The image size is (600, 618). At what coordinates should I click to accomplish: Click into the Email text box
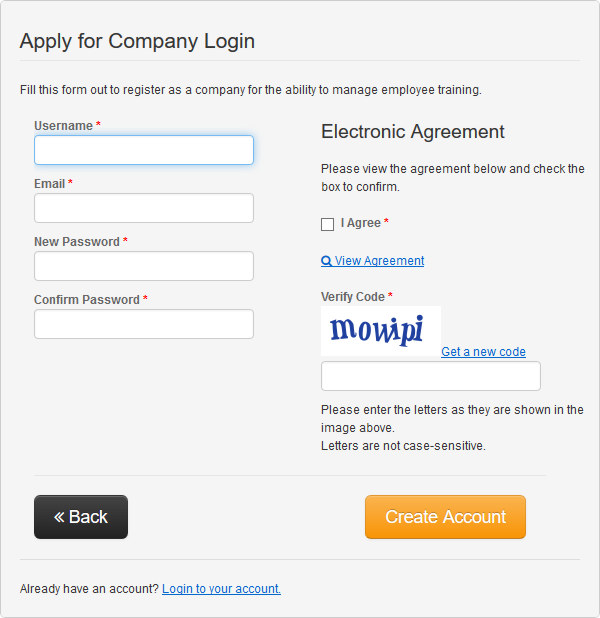(x=144, y=208)
